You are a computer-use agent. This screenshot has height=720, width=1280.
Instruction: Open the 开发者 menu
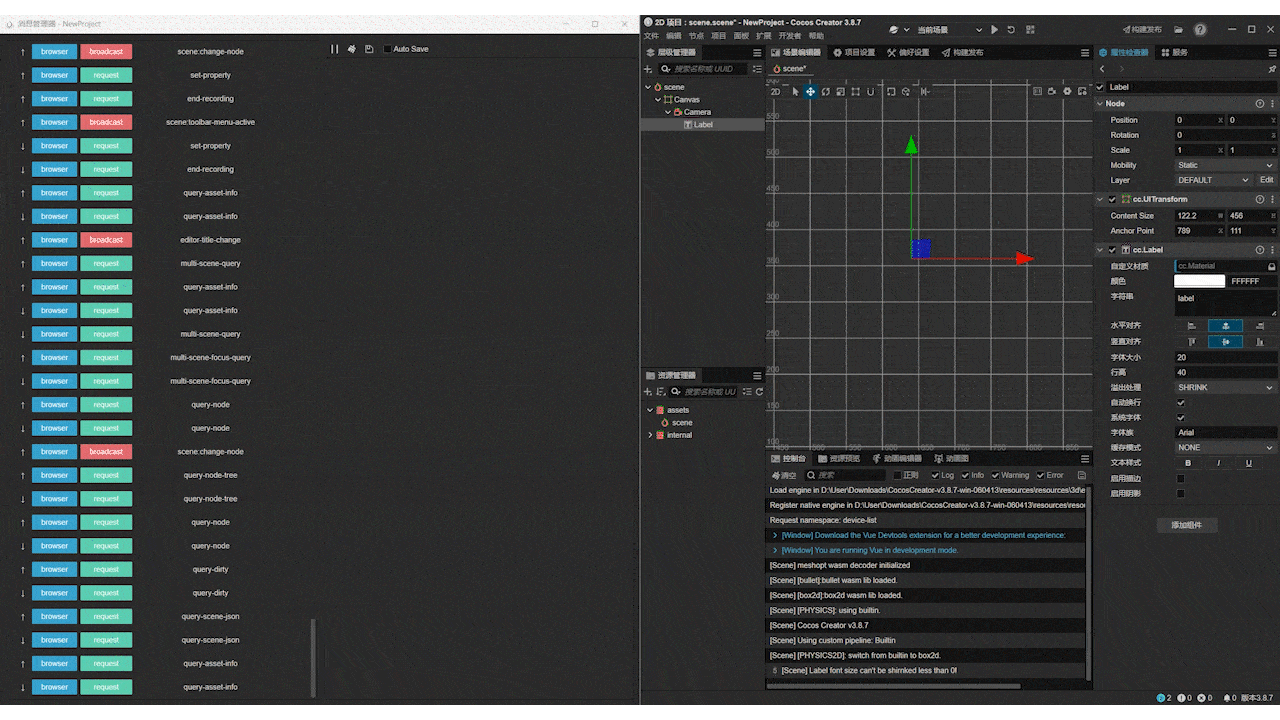coord(790,36)
